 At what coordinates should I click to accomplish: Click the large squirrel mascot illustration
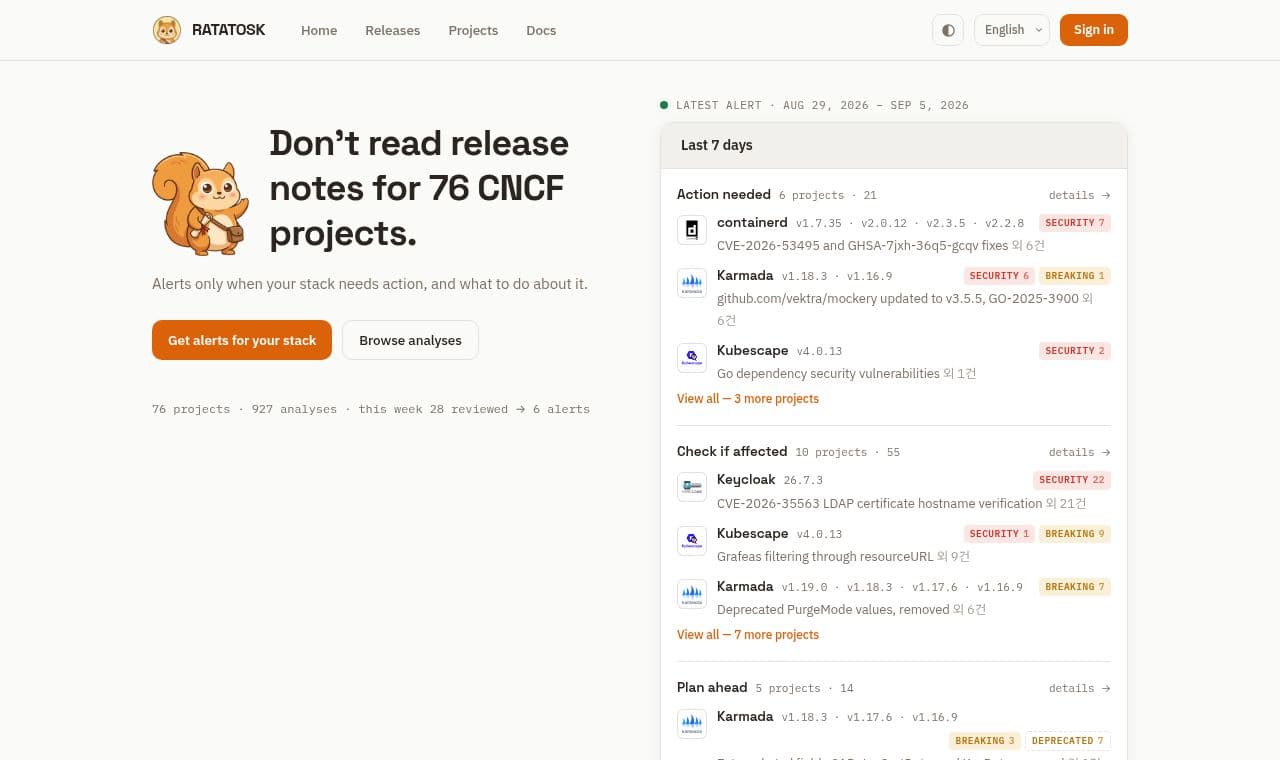point(200,203)
